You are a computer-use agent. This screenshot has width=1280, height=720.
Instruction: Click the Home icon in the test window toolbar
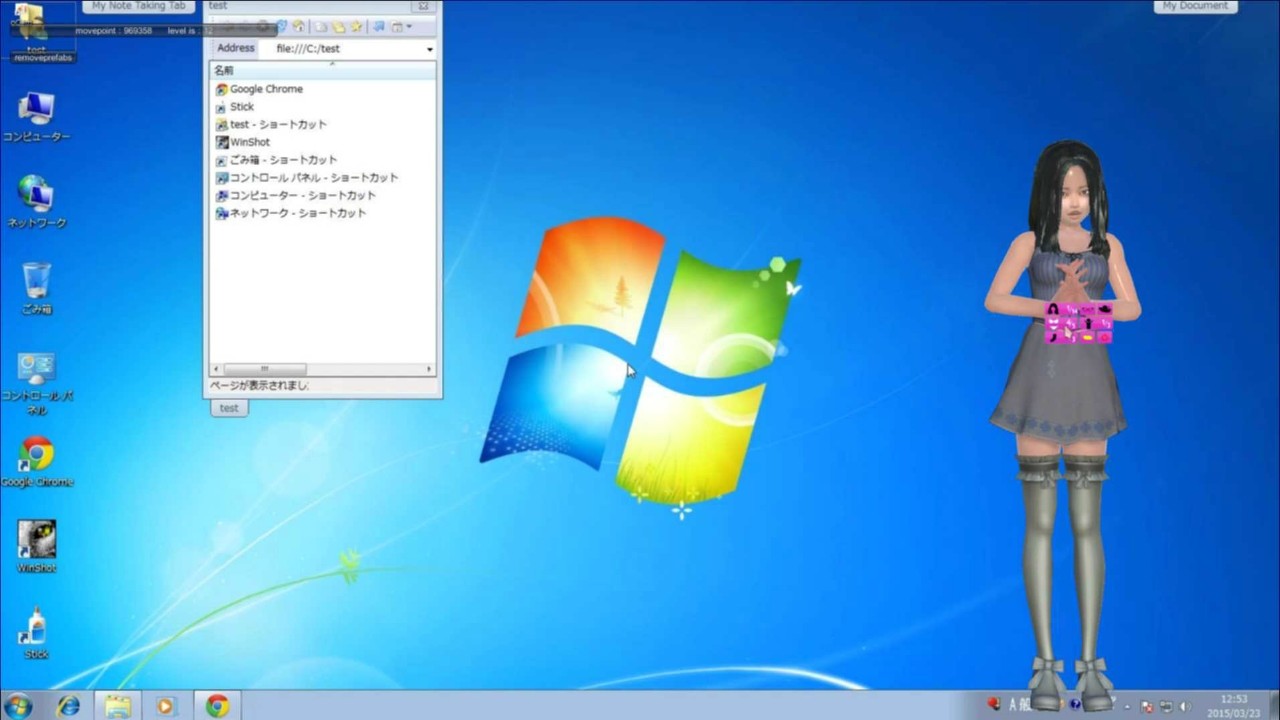coord(298,27)
